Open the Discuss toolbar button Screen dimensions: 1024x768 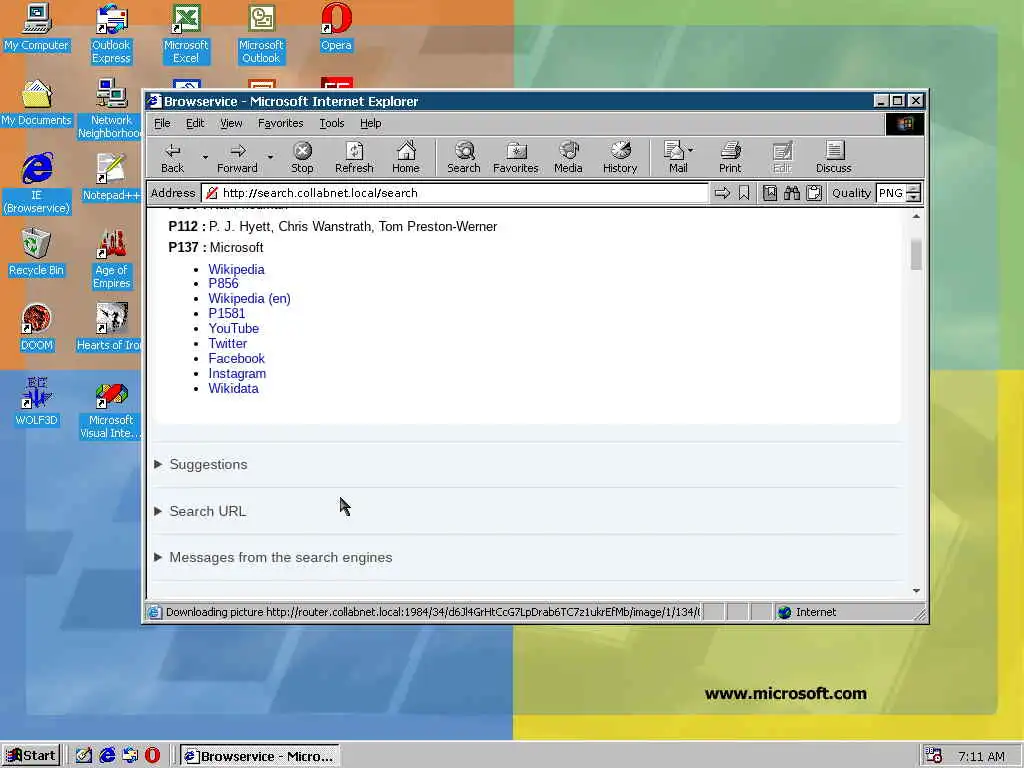click(x=834, y=158)
